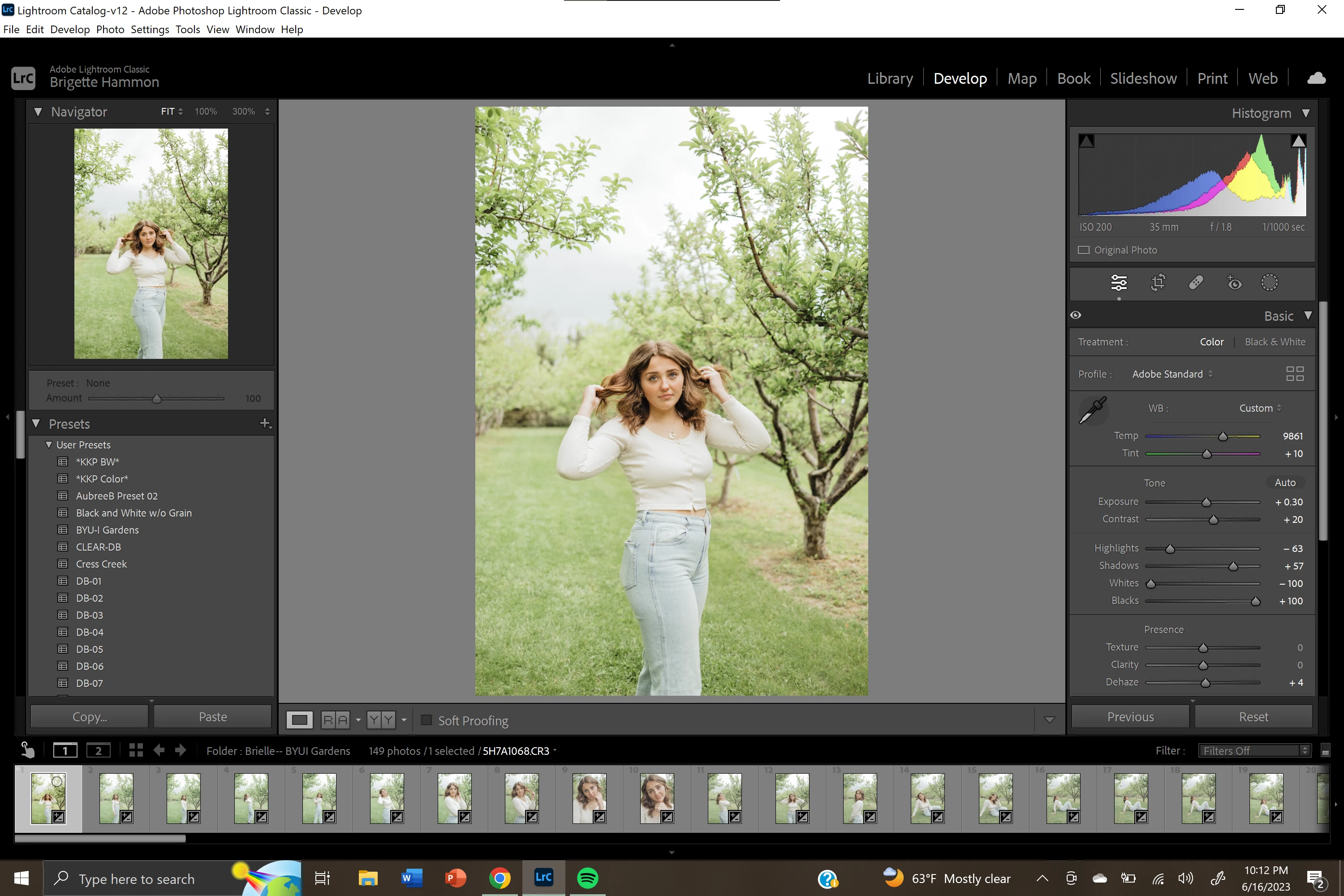The height and width of the screenshot is (896, 1344).
Task: Select the Healing tool icon
Action: click(x=1195, y=282)
